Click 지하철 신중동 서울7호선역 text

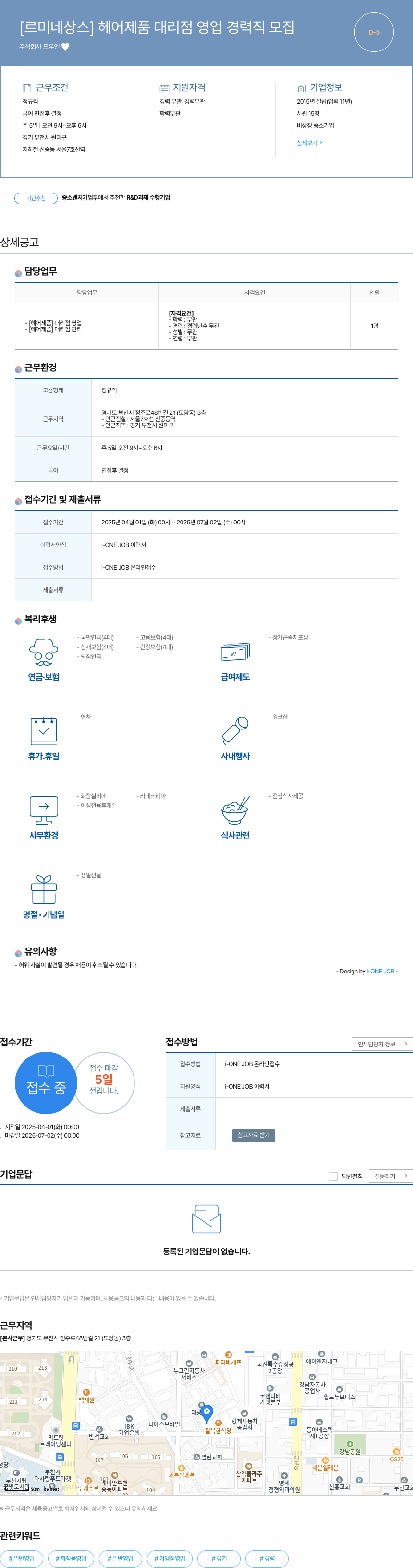pyautogui.click(x=53, y=150)
